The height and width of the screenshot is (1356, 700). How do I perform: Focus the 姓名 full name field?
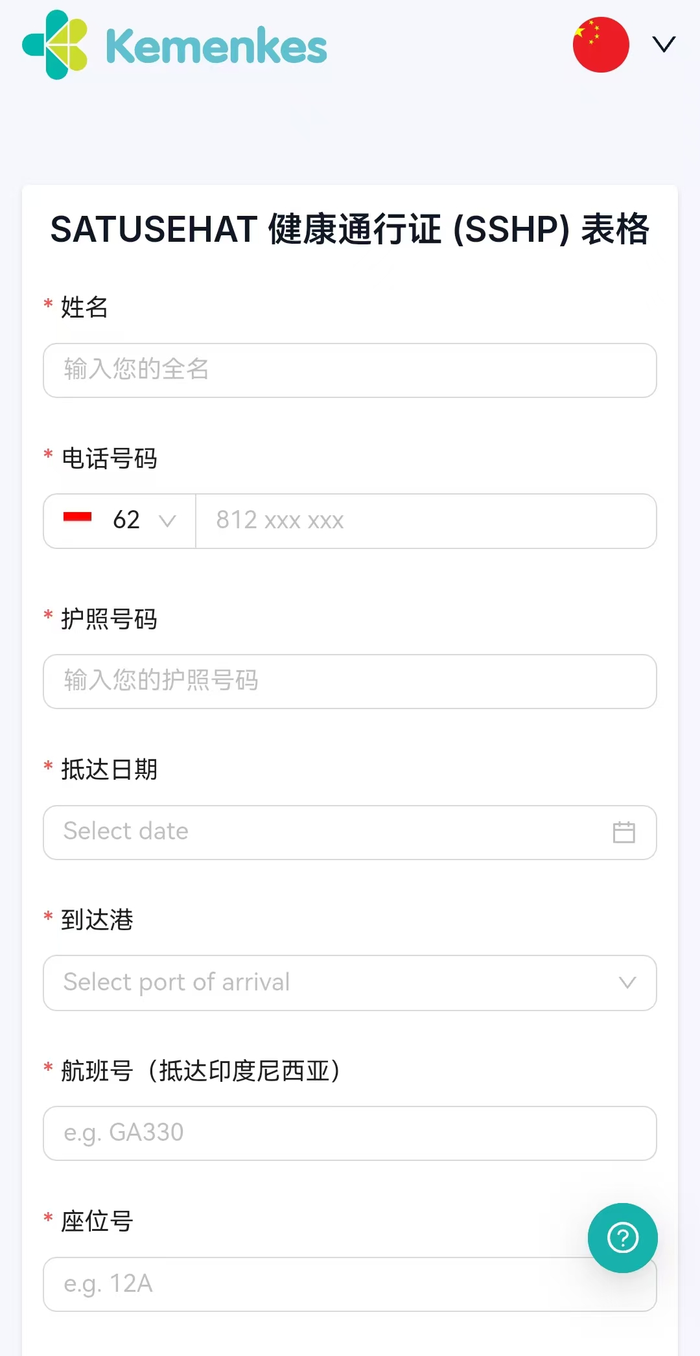tap(349, 370)
